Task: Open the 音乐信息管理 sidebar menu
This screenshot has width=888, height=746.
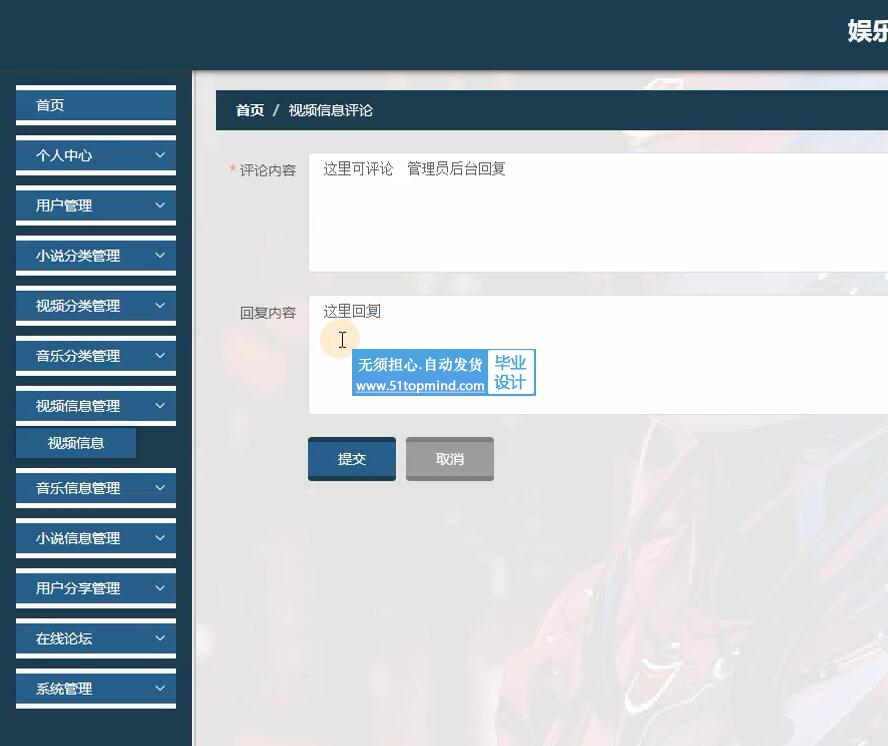Action: (96, 488)
